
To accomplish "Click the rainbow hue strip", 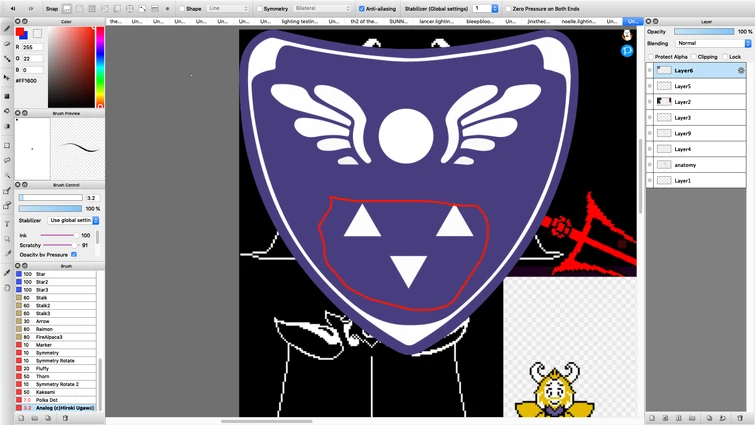I will click(x=100, y=67).
